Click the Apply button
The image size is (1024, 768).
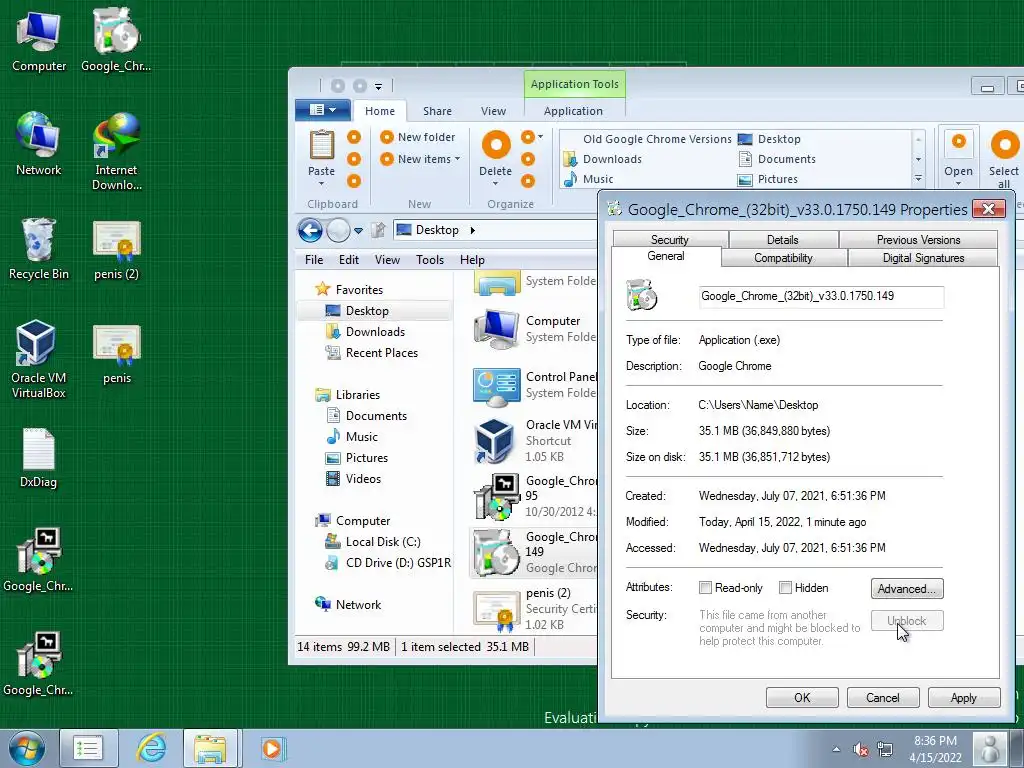tap(964, 697)
